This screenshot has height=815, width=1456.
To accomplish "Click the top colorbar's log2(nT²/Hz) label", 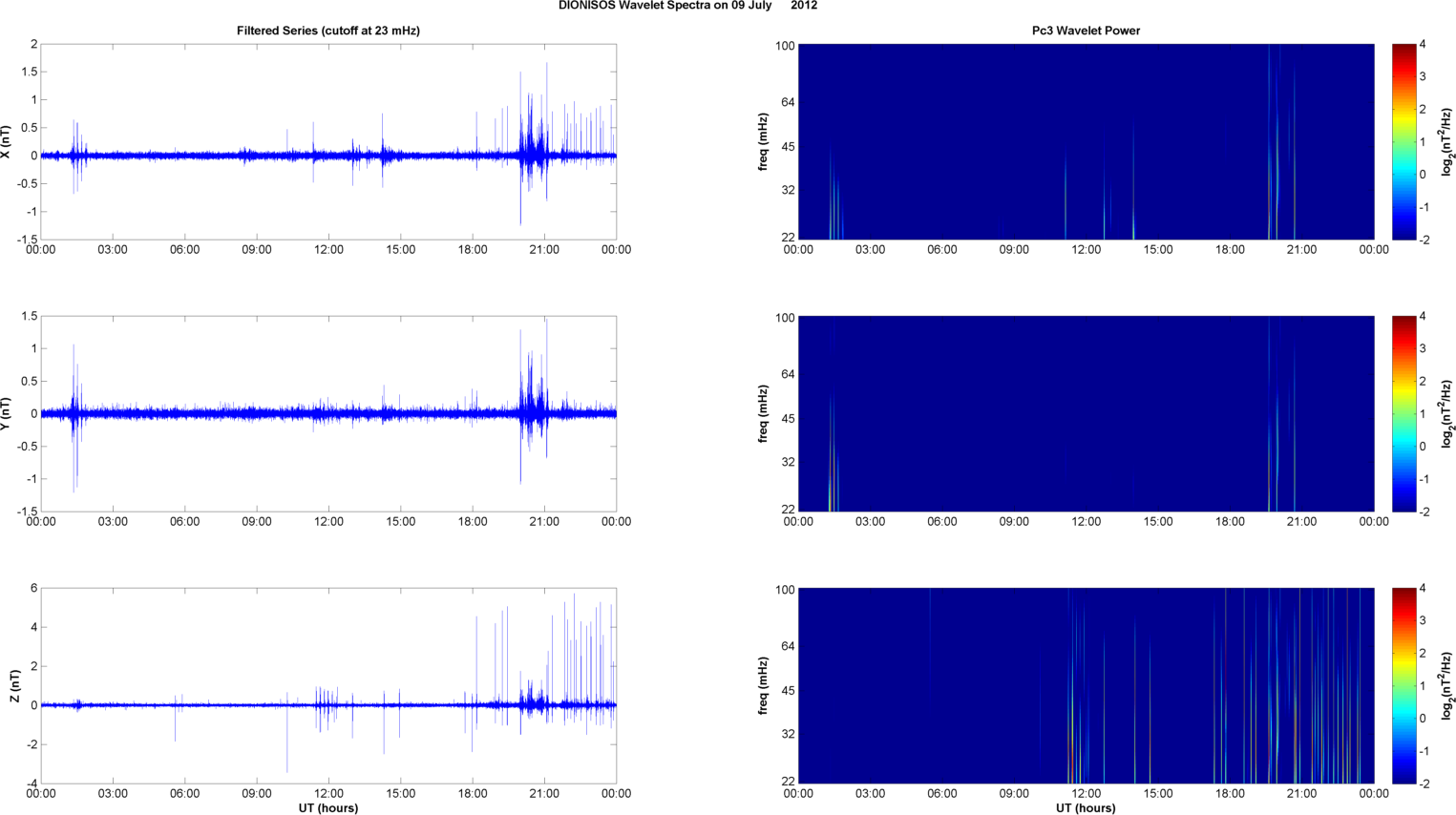I will click(x=1447, y=142).
